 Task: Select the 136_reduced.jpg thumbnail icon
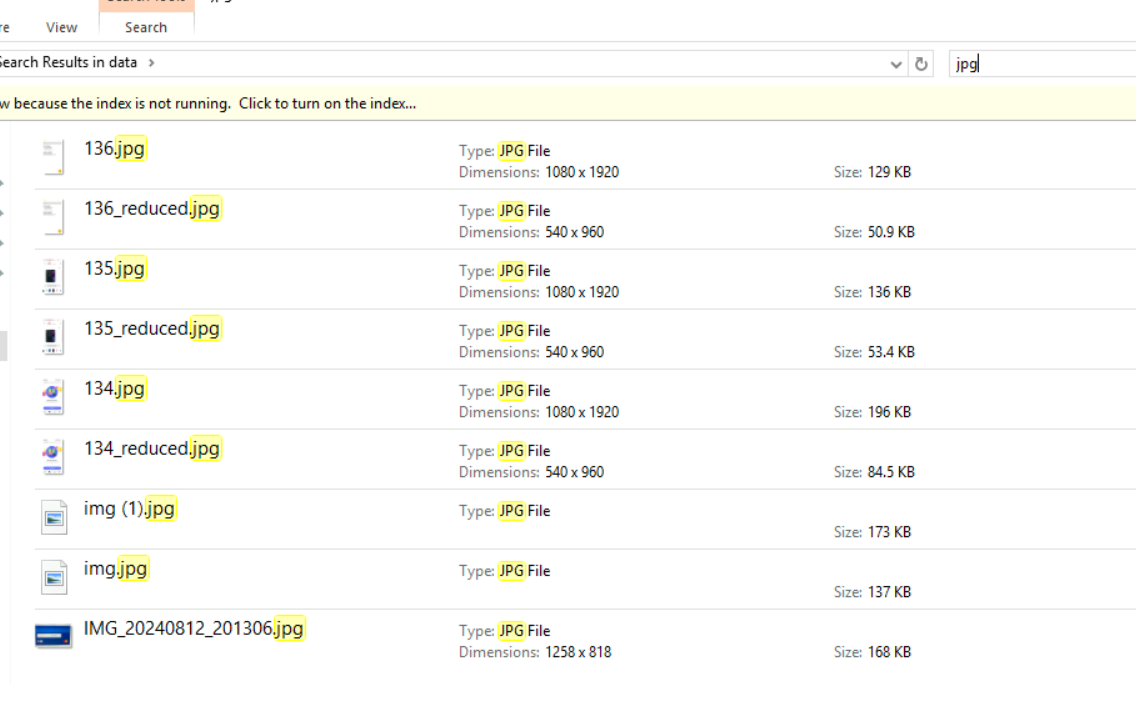(x=53, y=218)
